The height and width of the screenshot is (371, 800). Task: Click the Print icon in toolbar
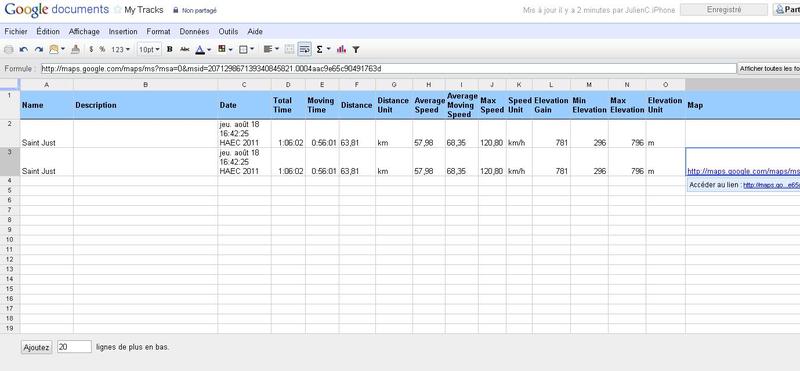[x=9, y=50]
